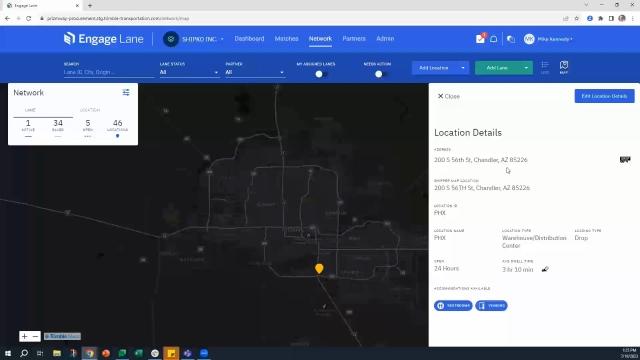The width and height of the screenshot is (640, 360).
Task: Click the browser reload icon
Action: (29, 18)
